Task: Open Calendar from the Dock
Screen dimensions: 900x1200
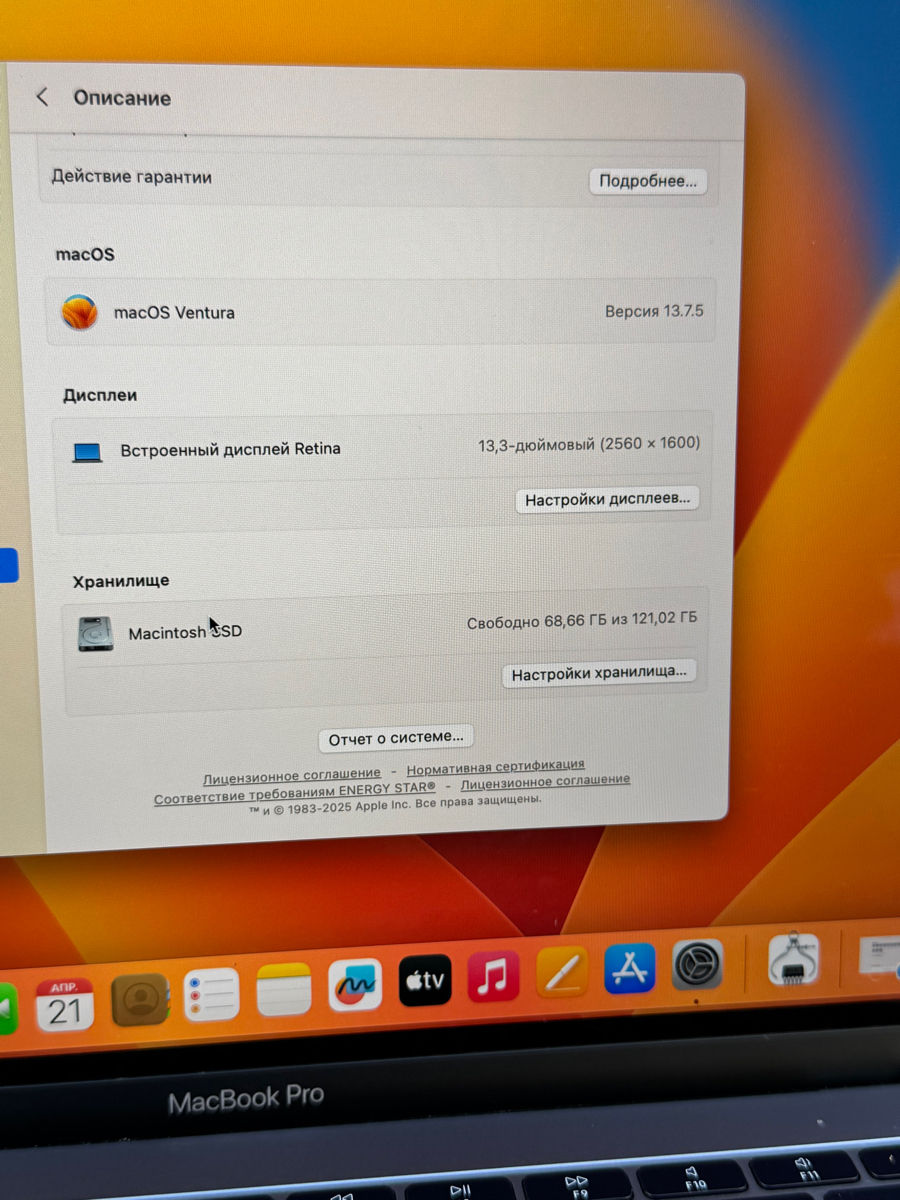Action: click(x=65, y=1004)
